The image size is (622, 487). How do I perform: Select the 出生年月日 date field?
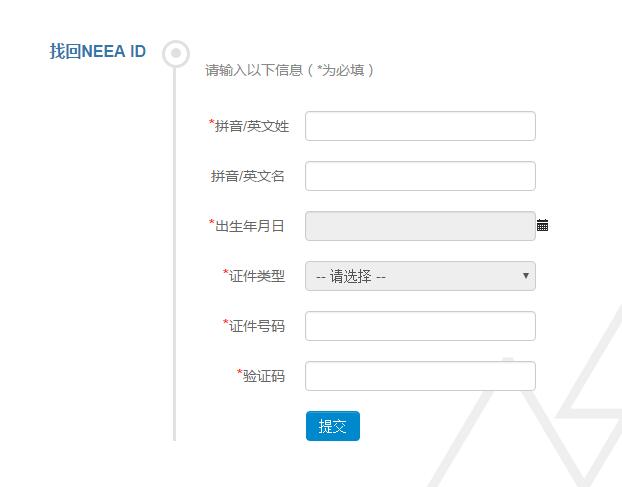tap(420, 226)
